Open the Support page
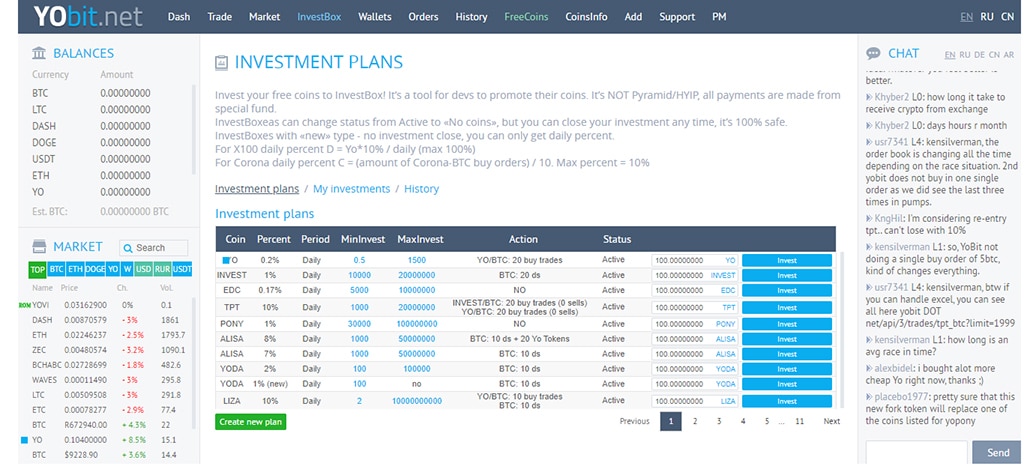The image size is (1024, 466). point(677,17)
